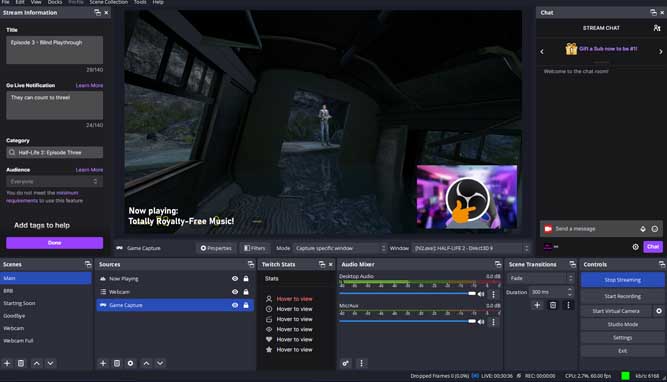Unlock the Game Capture source
The height and width of the screenshot is (382, 667).
246,305
